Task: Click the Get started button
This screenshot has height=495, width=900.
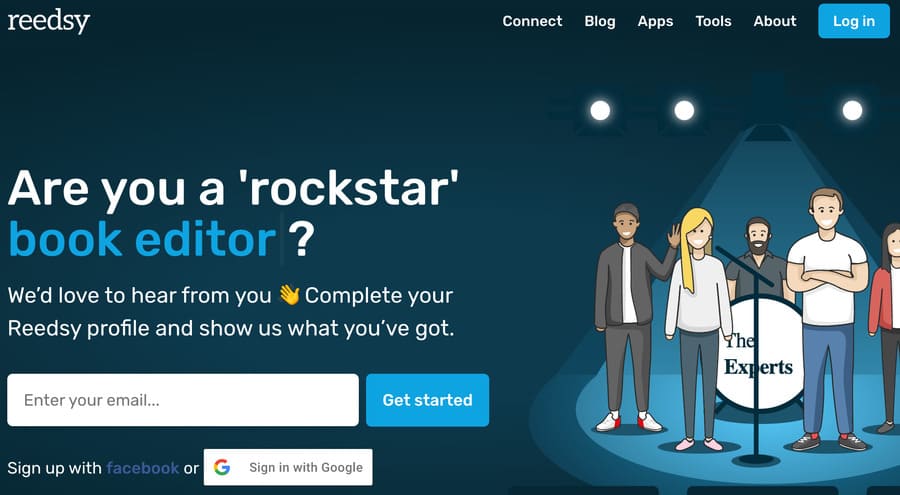Action: pos(428,400)
